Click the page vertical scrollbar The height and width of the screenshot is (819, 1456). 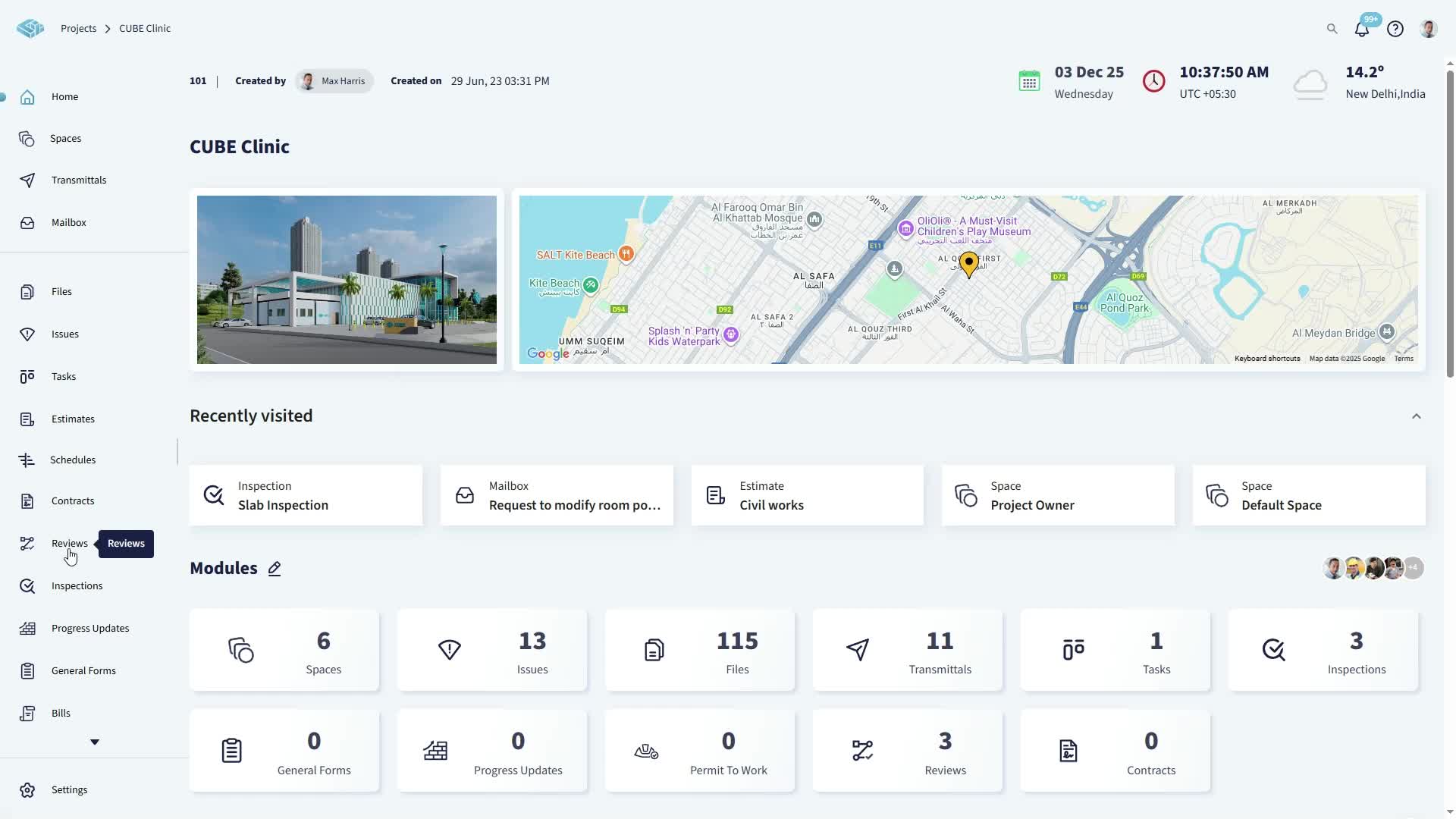1451,224
